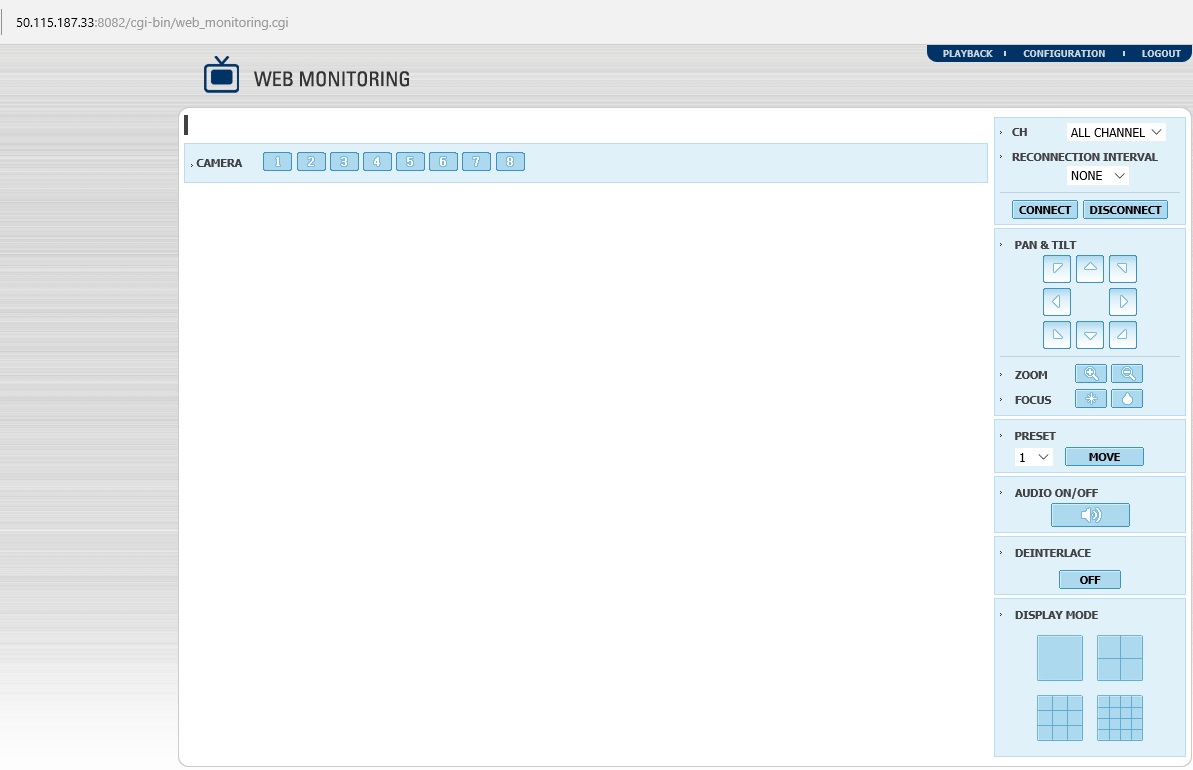Toggle audio on/off with the speaker button
The width and height of the screenshot is (1193, 770).
(x=1089, y=515)
